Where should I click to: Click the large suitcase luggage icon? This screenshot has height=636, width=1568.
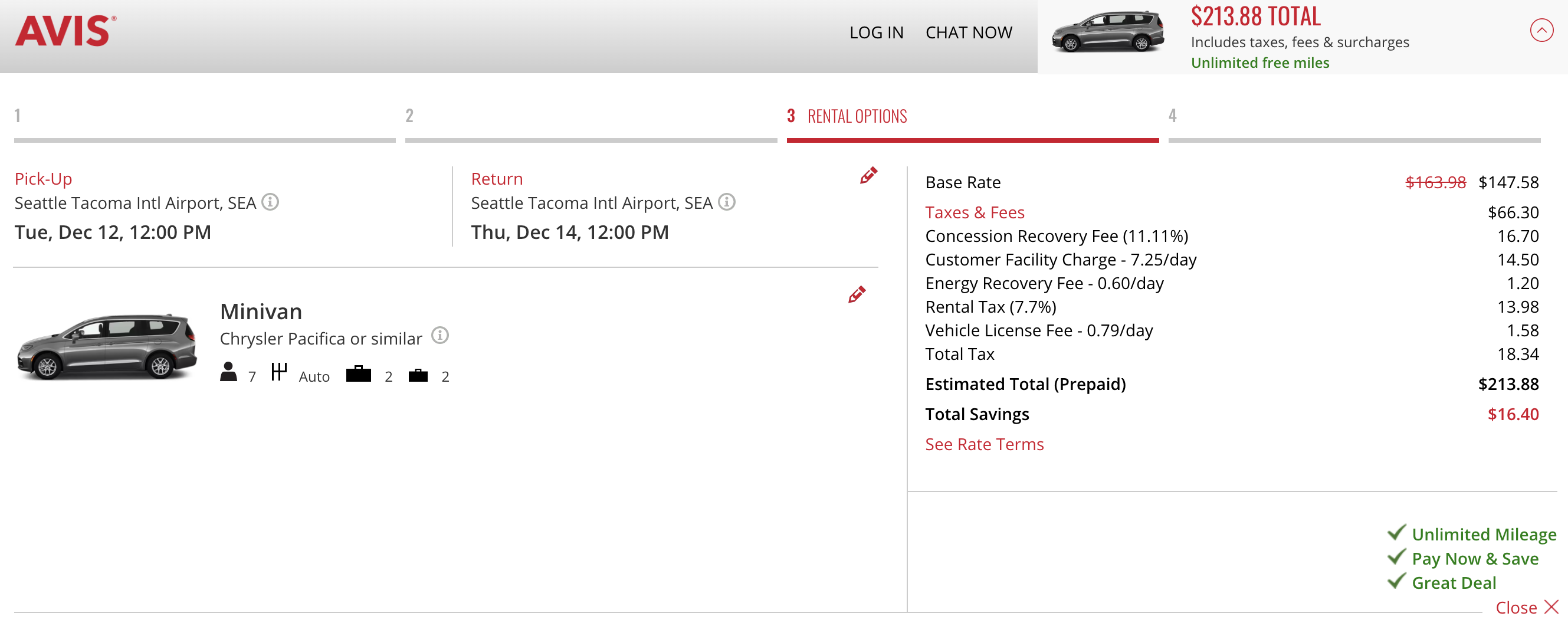[x=359, y=373]
